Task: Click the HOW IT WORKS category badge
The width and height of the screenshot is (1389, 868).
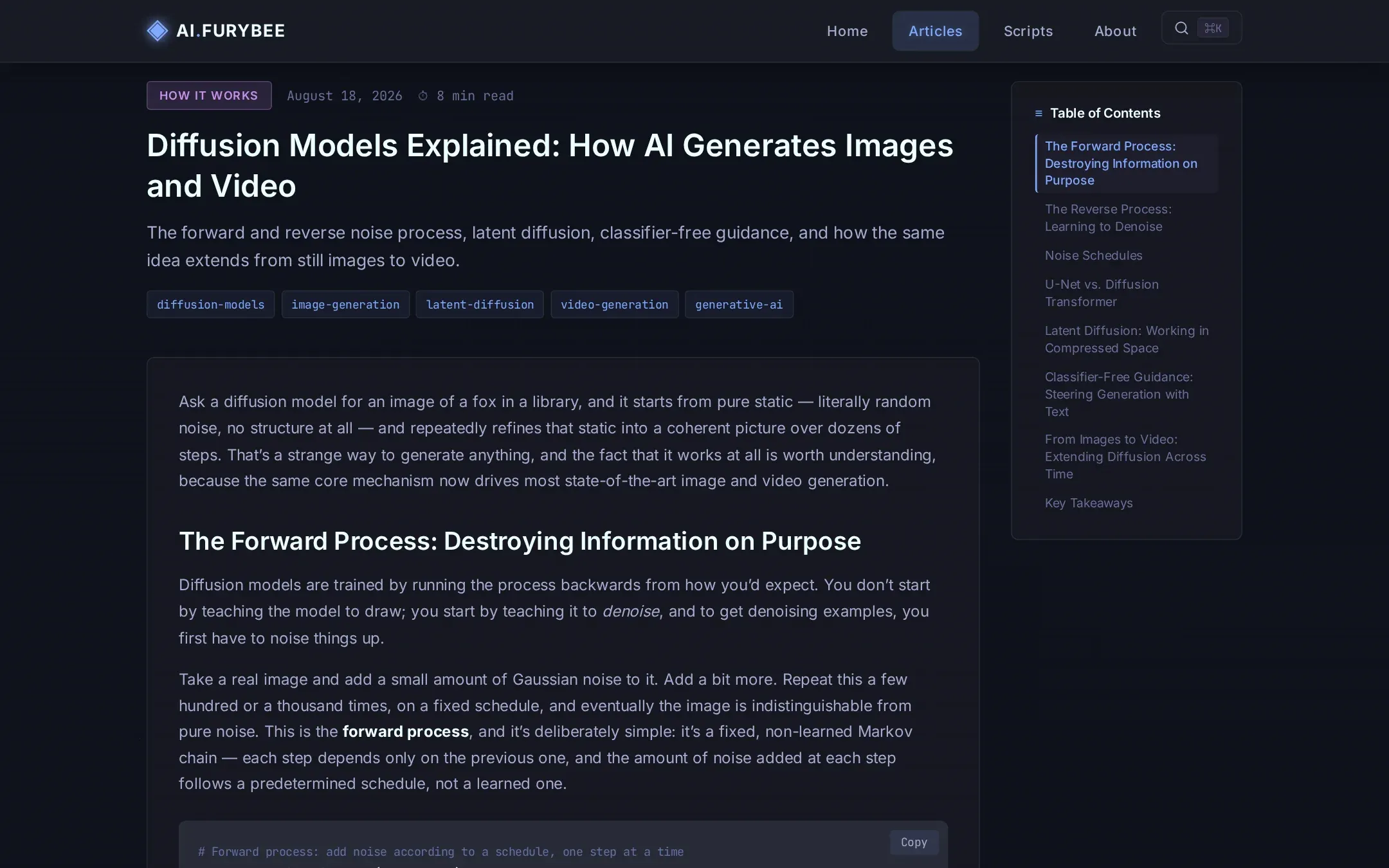Action: pyautogui.click(x=209, y=95)
